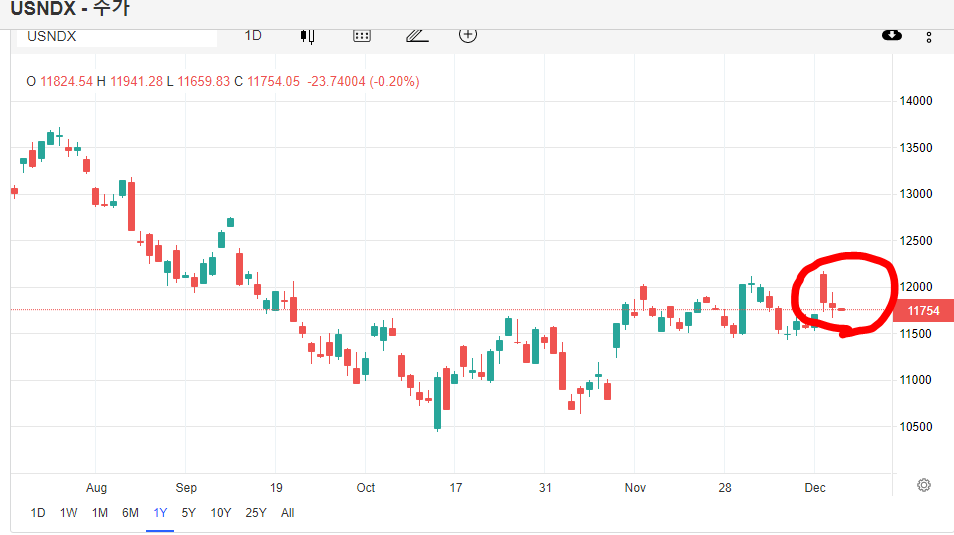Select the 5Y time range
The width and height of the screenshot is (954, 535).
point(189,512)
